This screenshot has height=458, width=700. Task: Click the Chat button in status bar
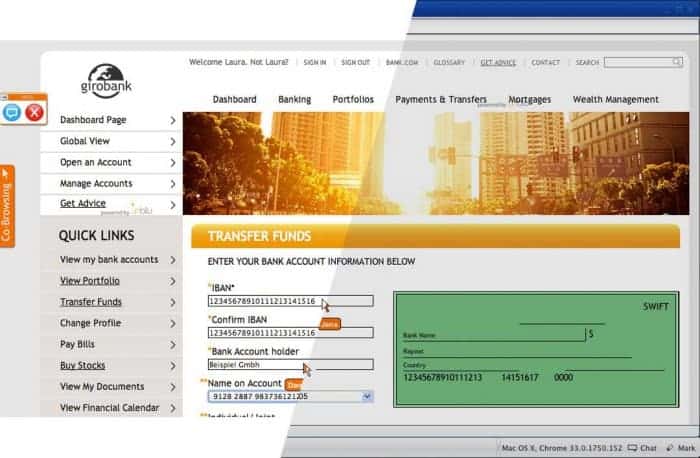click(x=642, y=448)
